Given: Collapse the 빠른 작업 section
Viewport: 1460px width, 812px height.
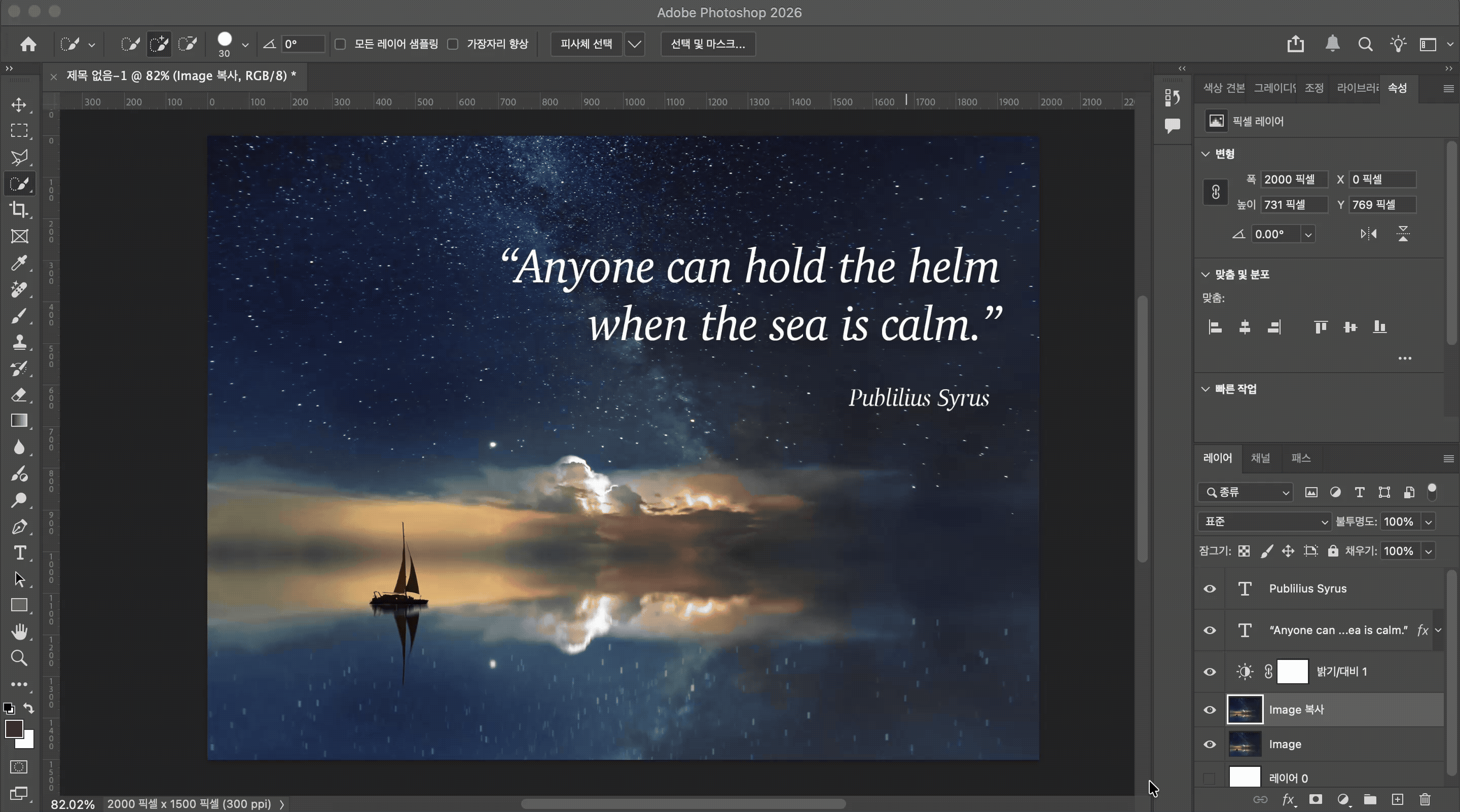Looking at the screenshot, I should coord(1206,389).
